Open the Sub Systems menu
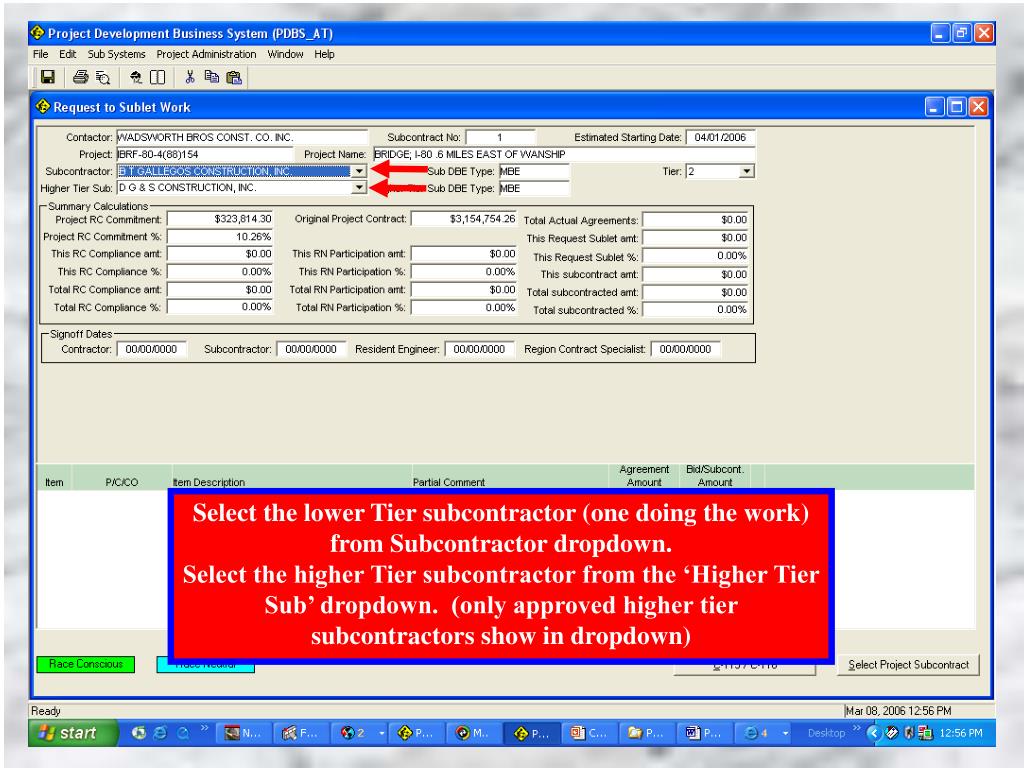 pos(116,54)
